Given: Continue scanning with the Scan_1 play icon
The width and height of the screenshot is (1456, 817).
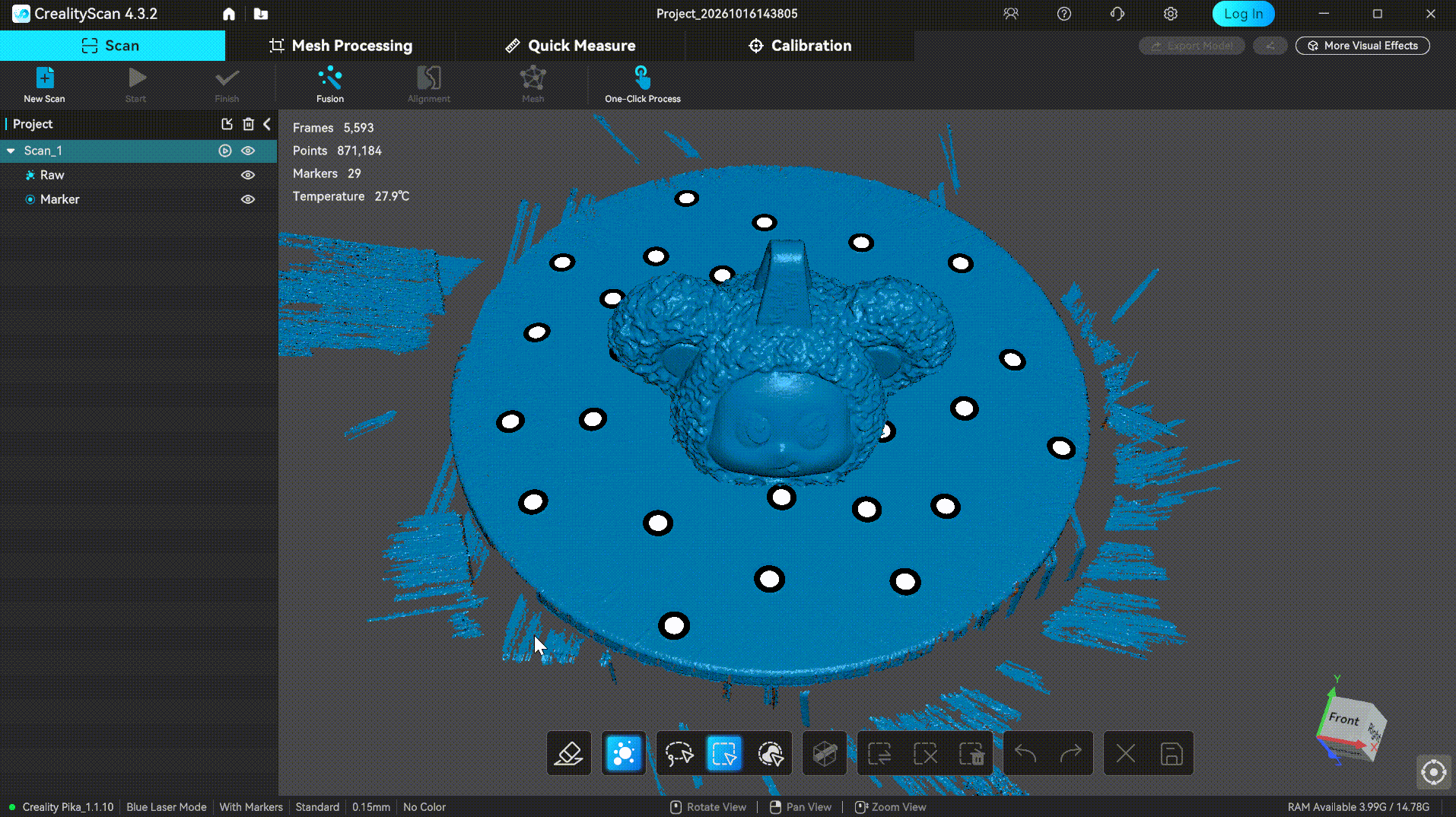Looking at the screenshot, I should click(225, 151).
